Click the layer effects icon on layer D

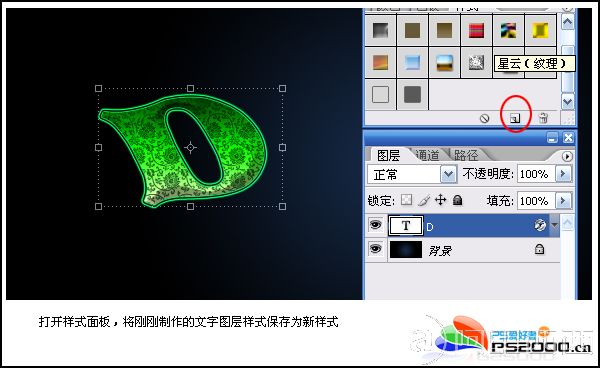point(540,225)
